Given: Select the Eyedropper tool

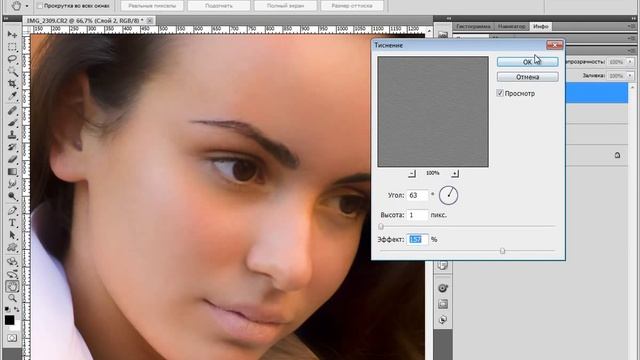Looking at the screenshot, I should (x=12, y=96).
